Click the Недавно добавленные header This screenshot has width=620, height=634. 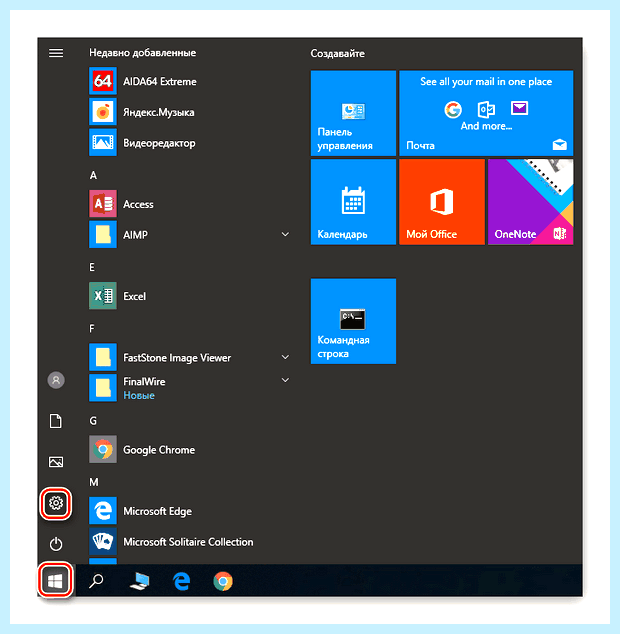pyautogui.click(x=143, y=53)
